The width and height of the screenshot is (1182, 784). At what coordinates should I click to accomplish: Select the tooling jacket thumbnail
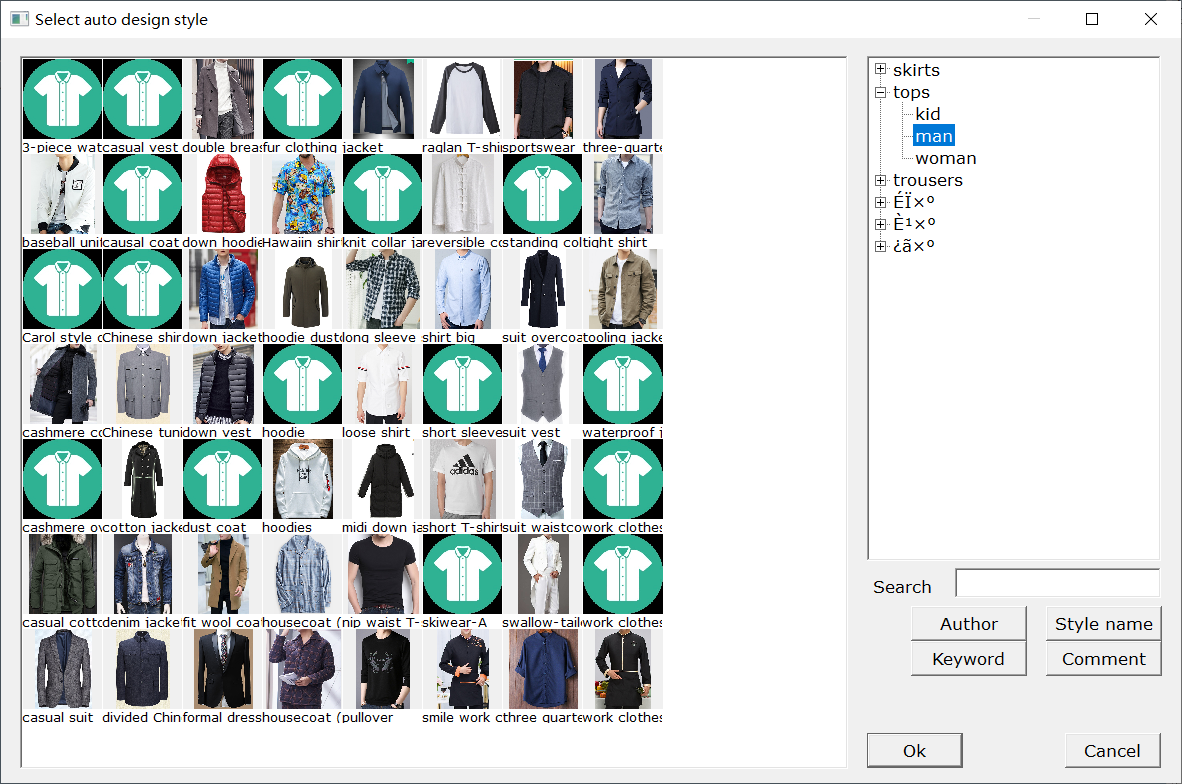coord(623,289)
